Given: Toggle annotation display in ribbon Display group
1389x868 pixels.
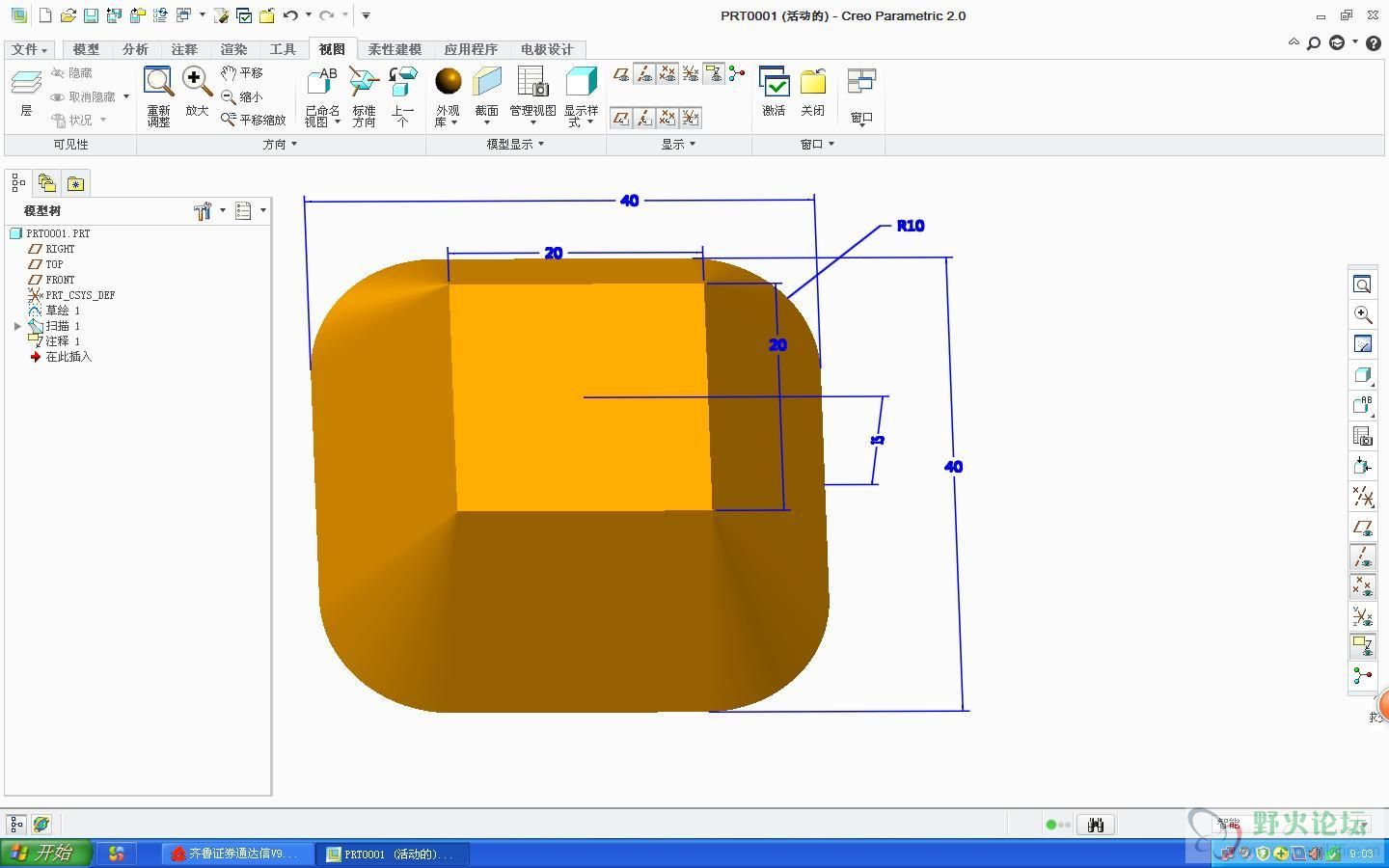Looking at the screenshot, I should click(x=714, y=73).
